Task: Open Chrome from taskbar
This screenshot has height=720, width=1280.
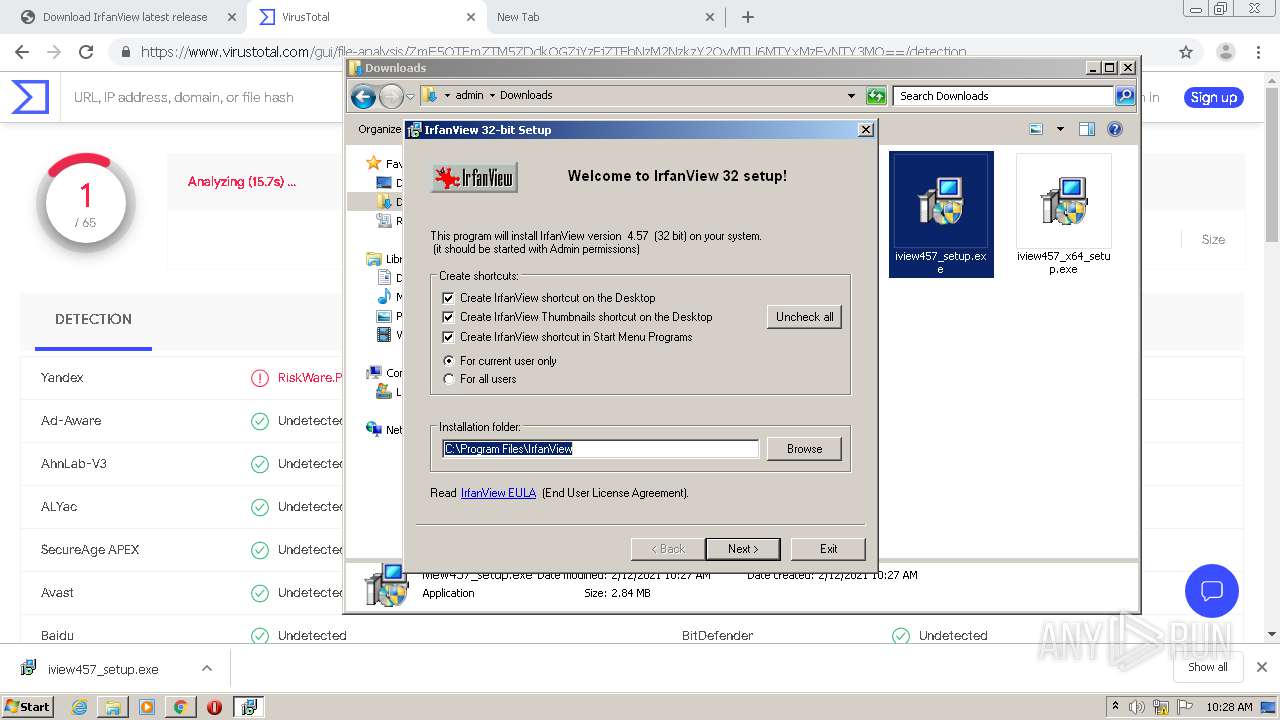Action: (x=180, y=707)
